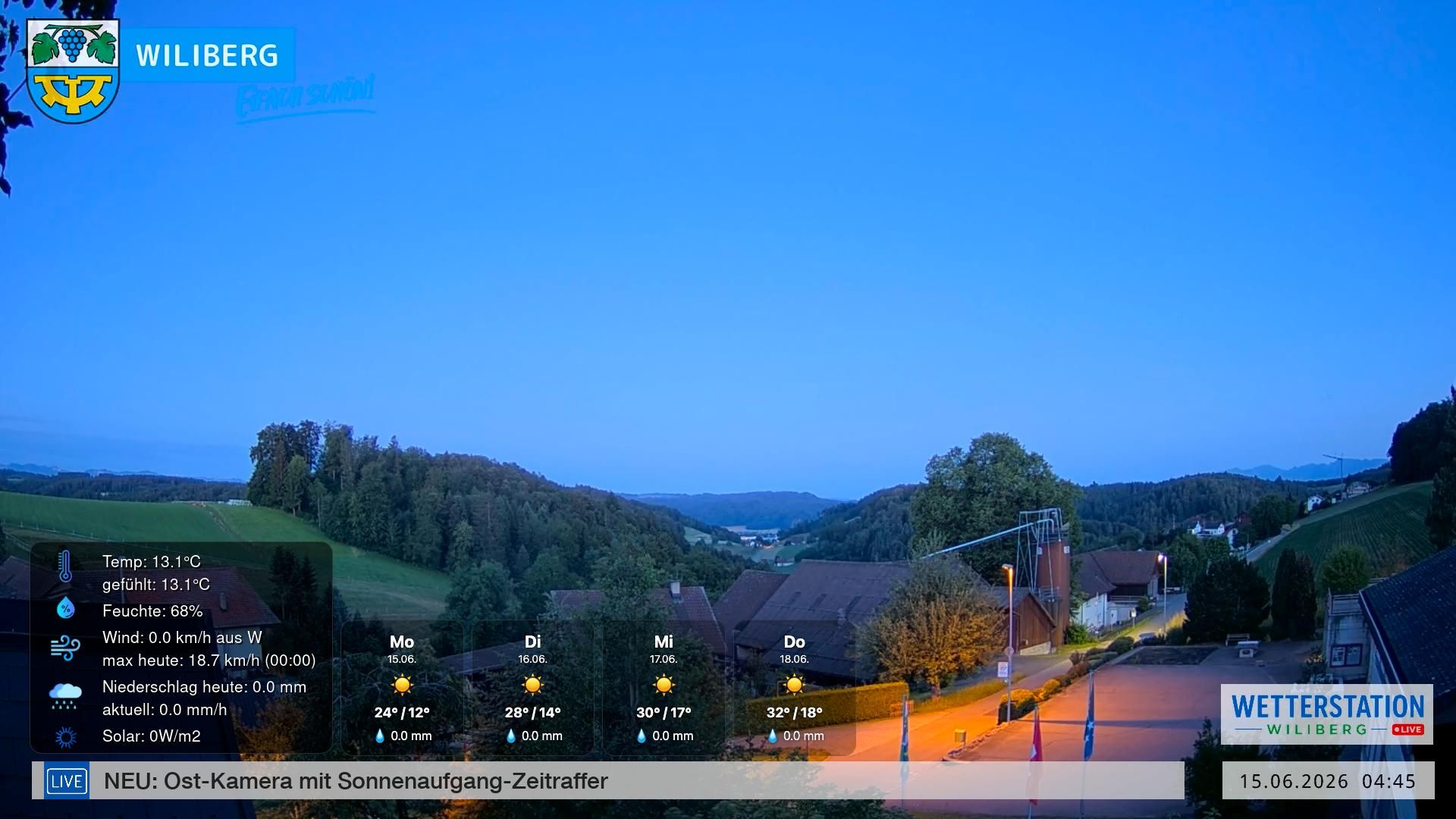Click the '18.06.' forecast date
Image resolution: width=1456 pixels, height=819 pixels.
pyautogui.click(x=794, y=659)
